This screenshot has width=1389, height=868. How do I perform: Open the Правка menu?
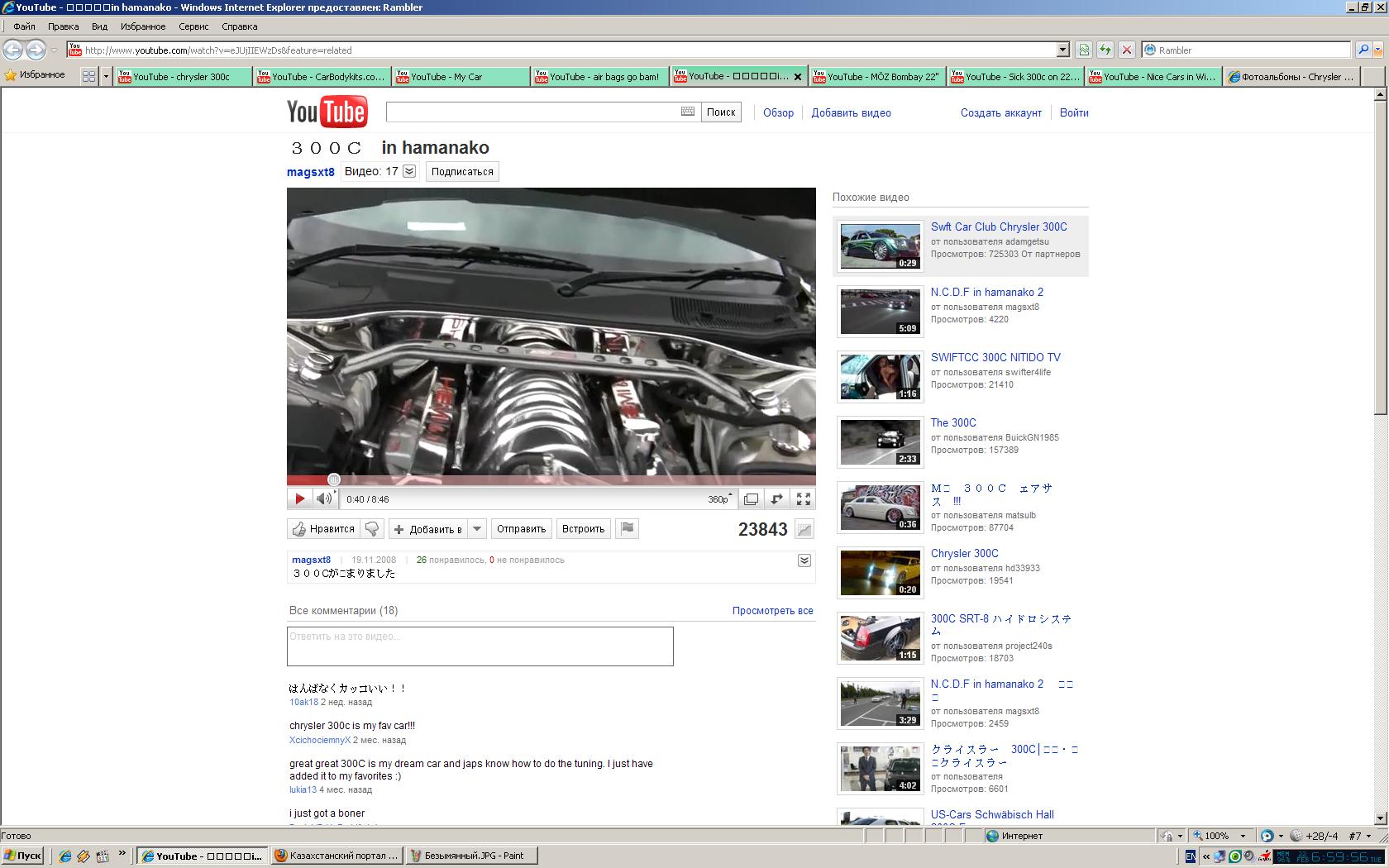(63, 26)
